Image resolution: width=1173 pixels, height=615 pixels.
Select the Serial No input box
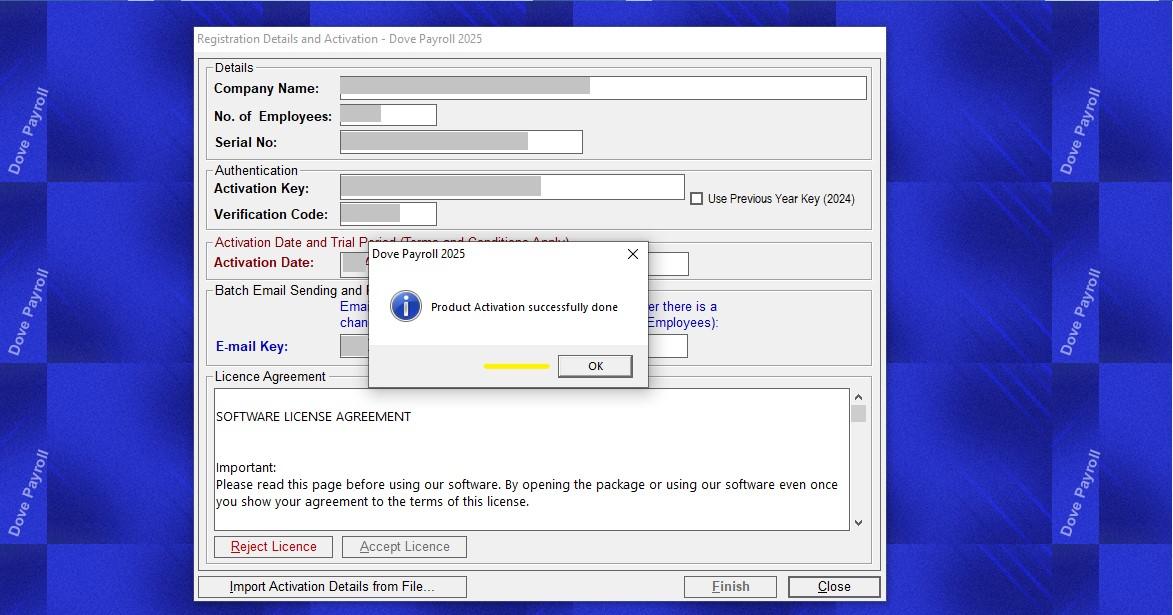click(461, 141)
